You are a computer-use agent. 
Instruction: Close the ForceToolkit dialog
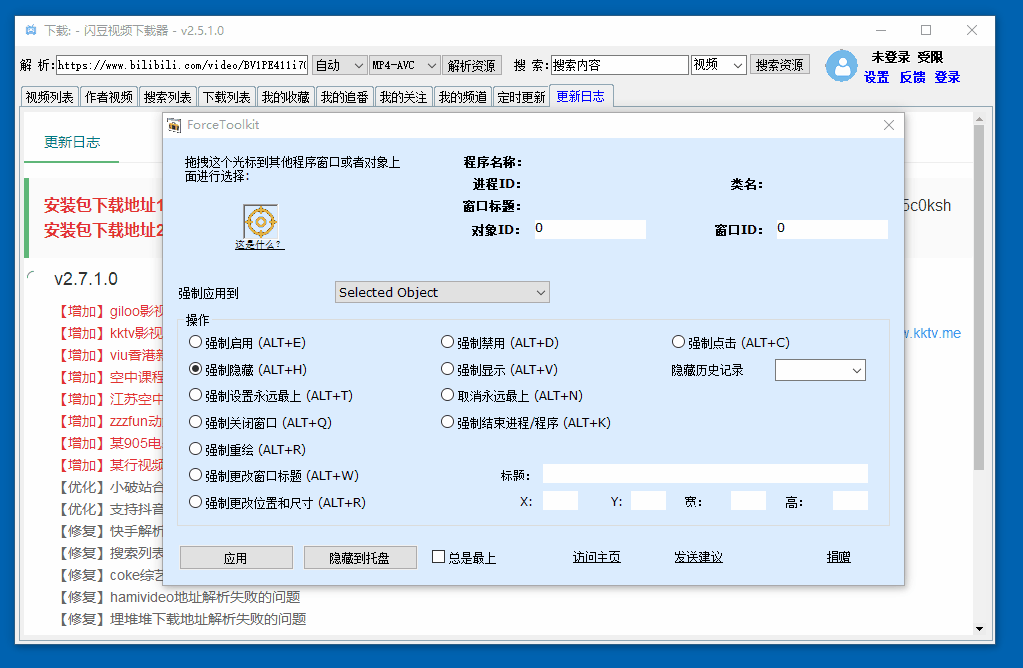(x=888, y=125)
